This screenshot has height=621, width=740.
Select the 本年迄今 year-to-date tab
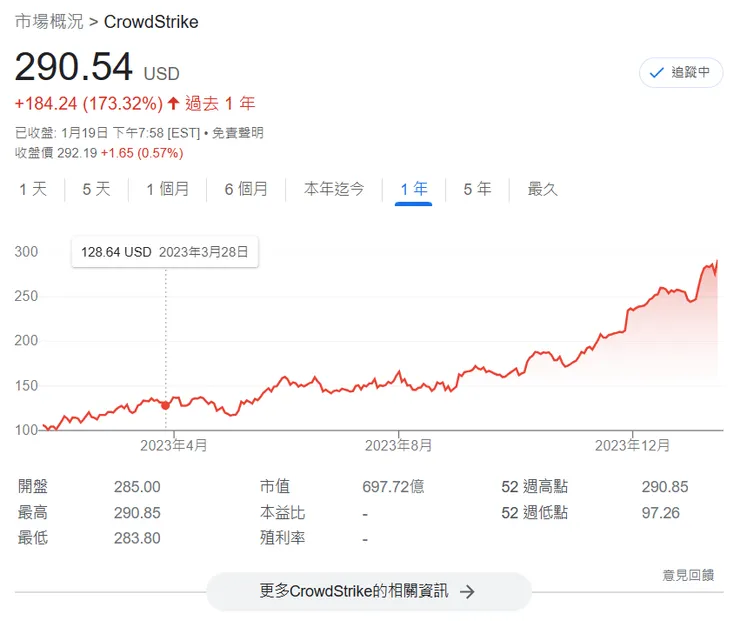point(334,189)
